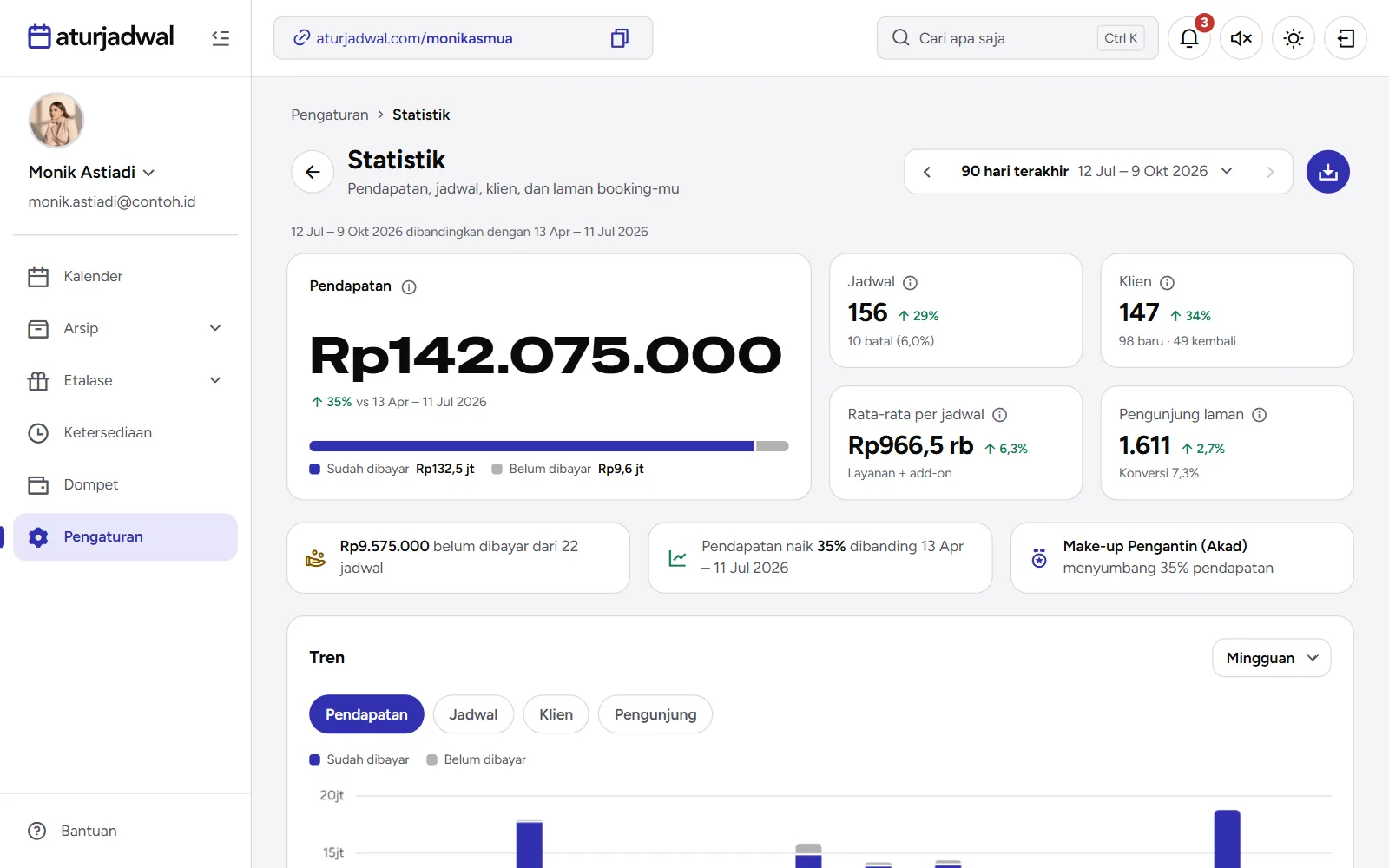This screenshot has width=1389, height=868.
Task: Select Pengaturan in the sidebar
Action: 125,537
